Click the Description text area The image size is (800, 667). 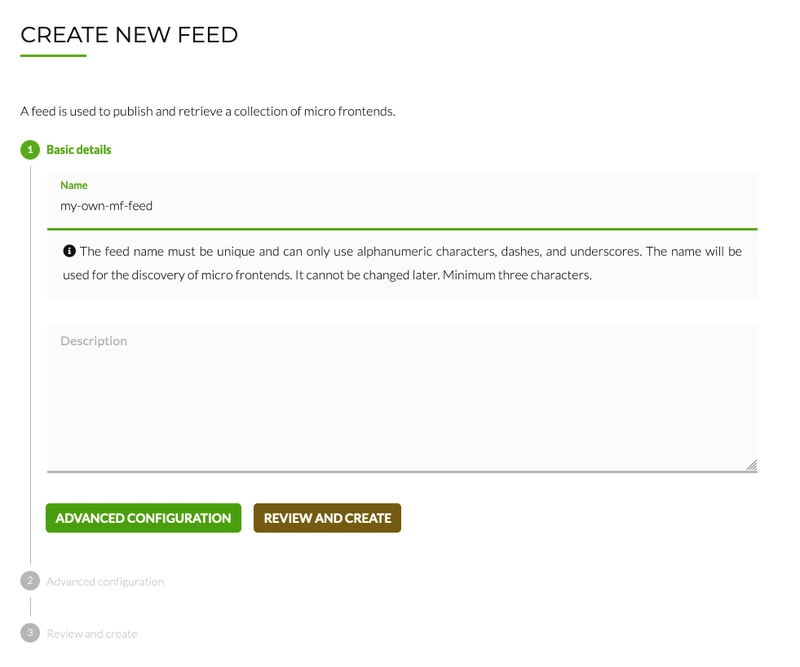[402, 398]
